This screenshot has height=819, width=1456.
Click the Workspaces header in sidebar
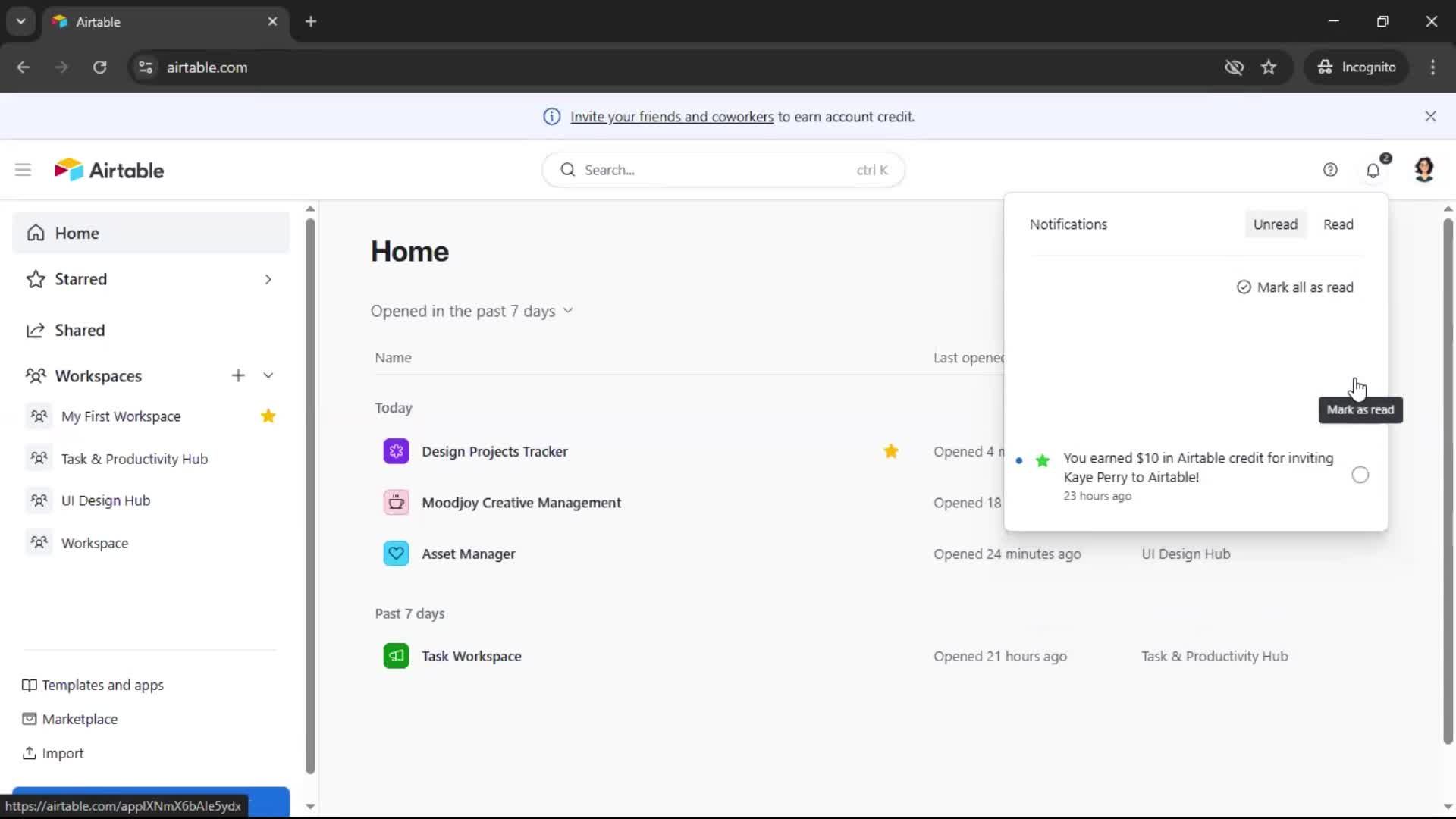pos(98,376)
